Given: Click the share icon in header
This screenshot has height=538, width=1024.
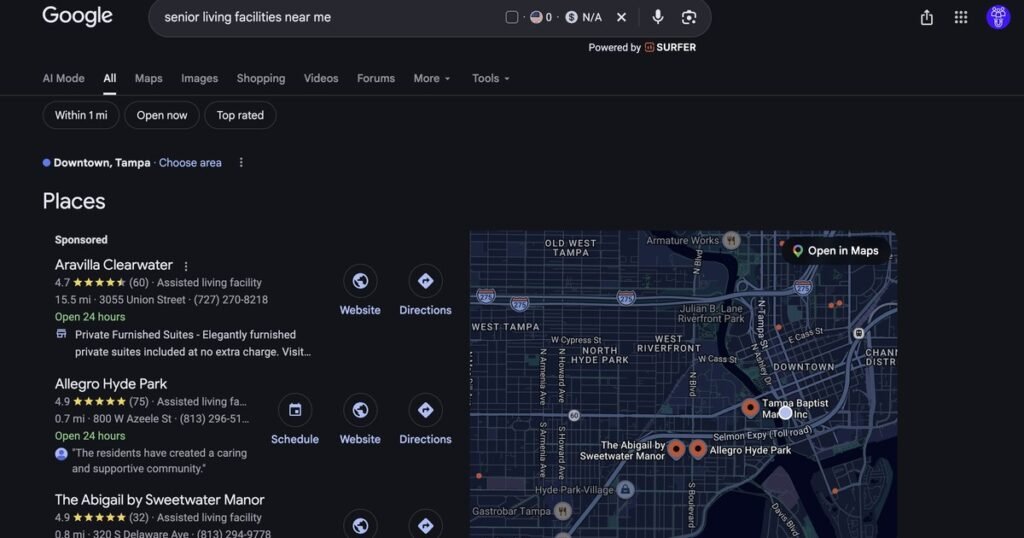Looking at the screenshot, I should pos(926,18).
